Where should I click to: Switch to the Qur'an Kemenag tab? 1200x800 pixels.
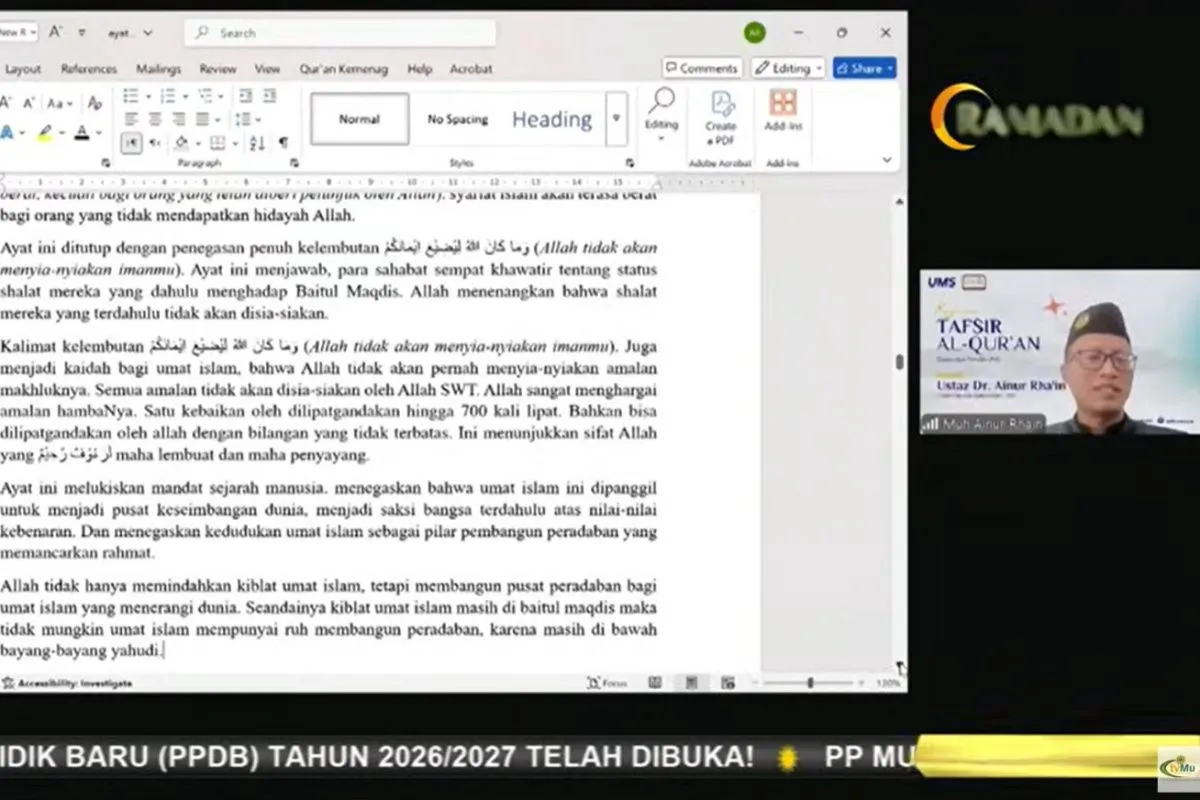(x=343, y=69)
